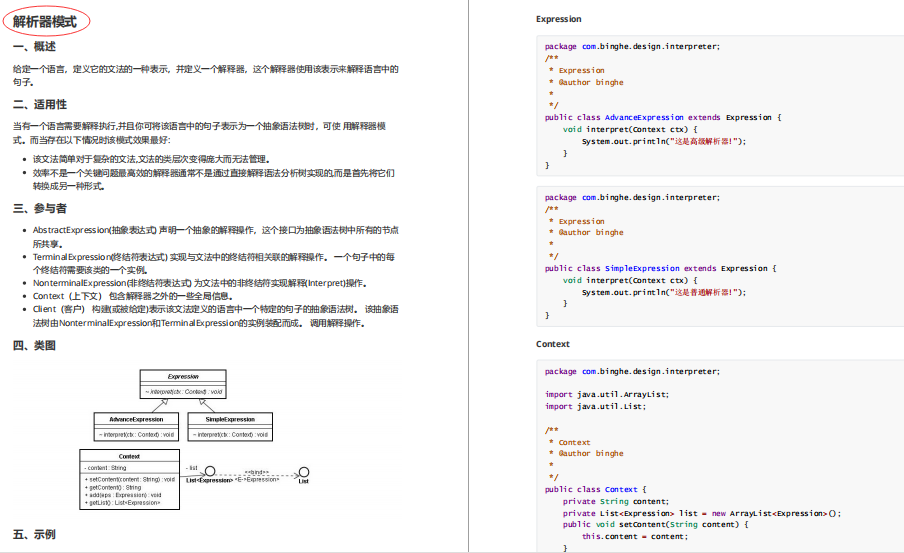This screenshot has width=904, height=553.
Task: Select the heading "五、示例"
Action: (x=34, y=535)
